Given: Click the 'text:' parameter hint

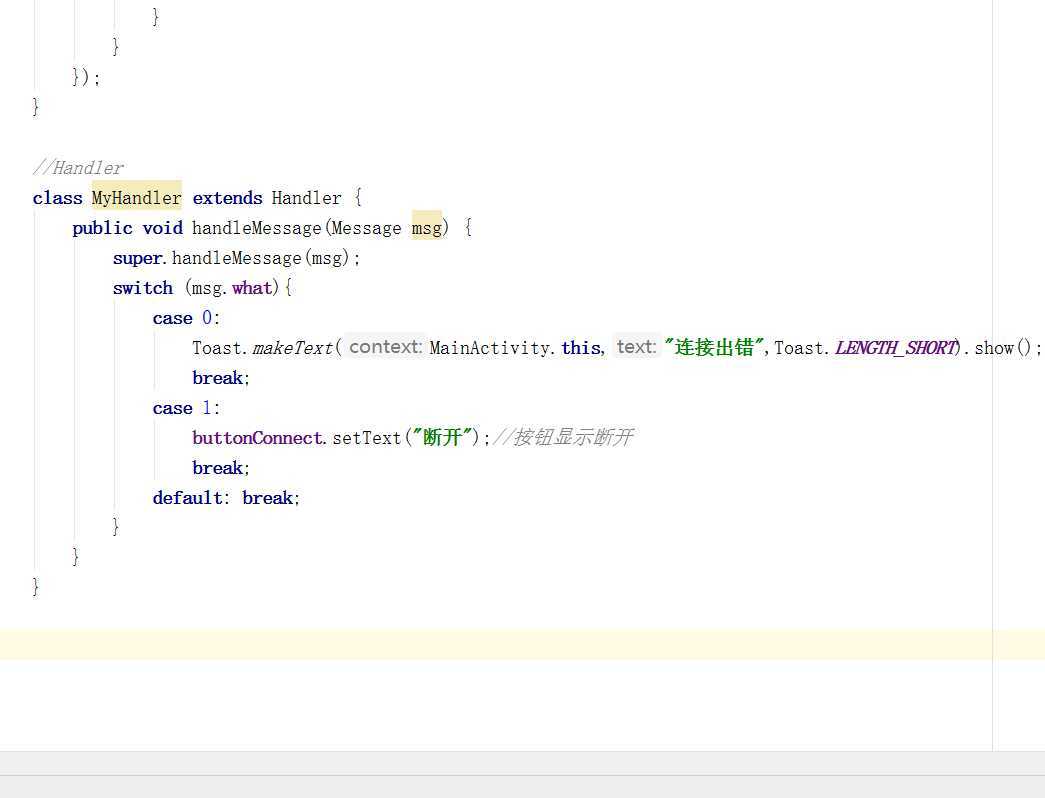Looking at the screenshot, I should pyautogui.click(x=636, y=347).
